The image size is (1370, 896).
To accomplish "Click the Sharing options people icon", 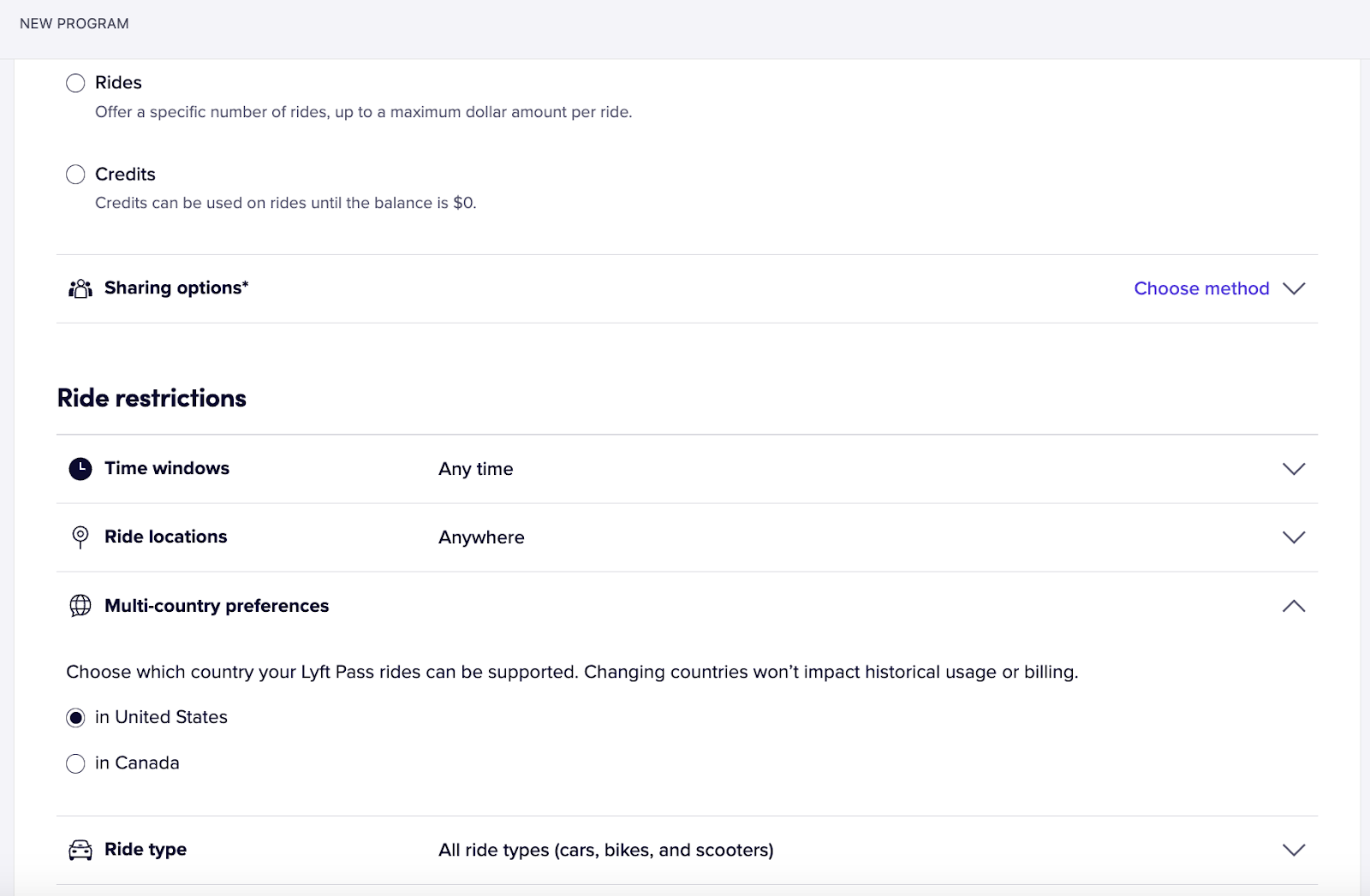I will 80,288.
